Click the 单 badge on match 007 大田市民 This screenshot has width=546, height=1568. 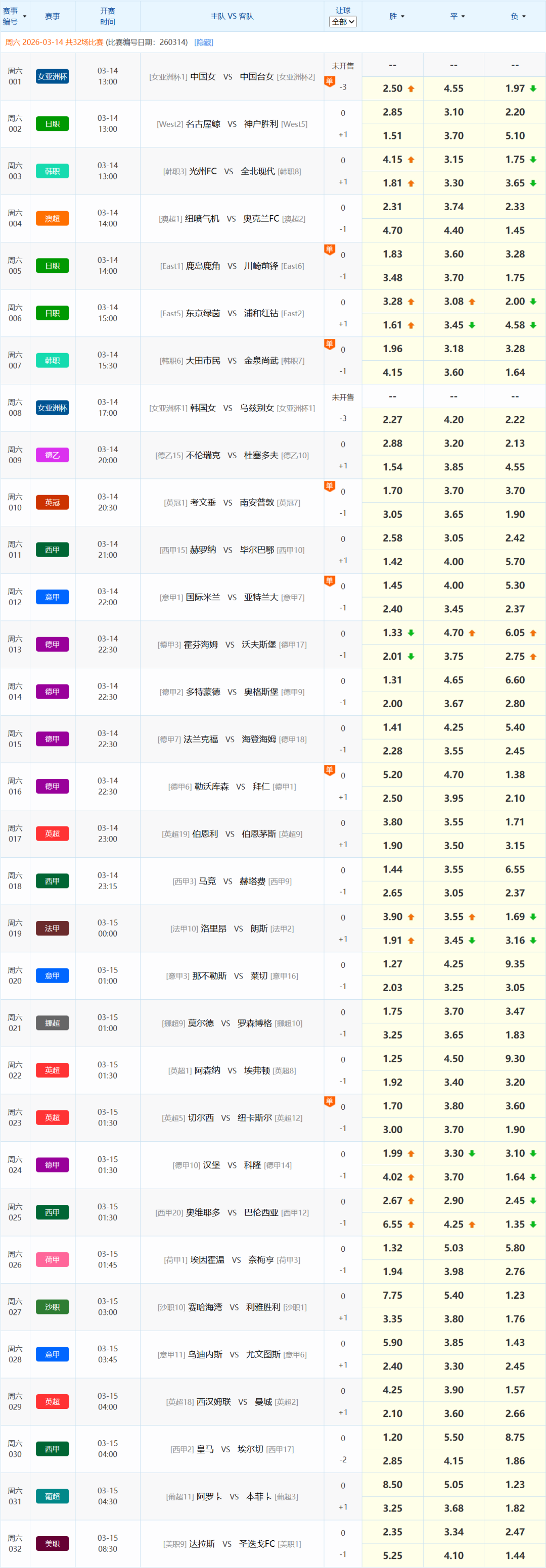tap(329, 345)
